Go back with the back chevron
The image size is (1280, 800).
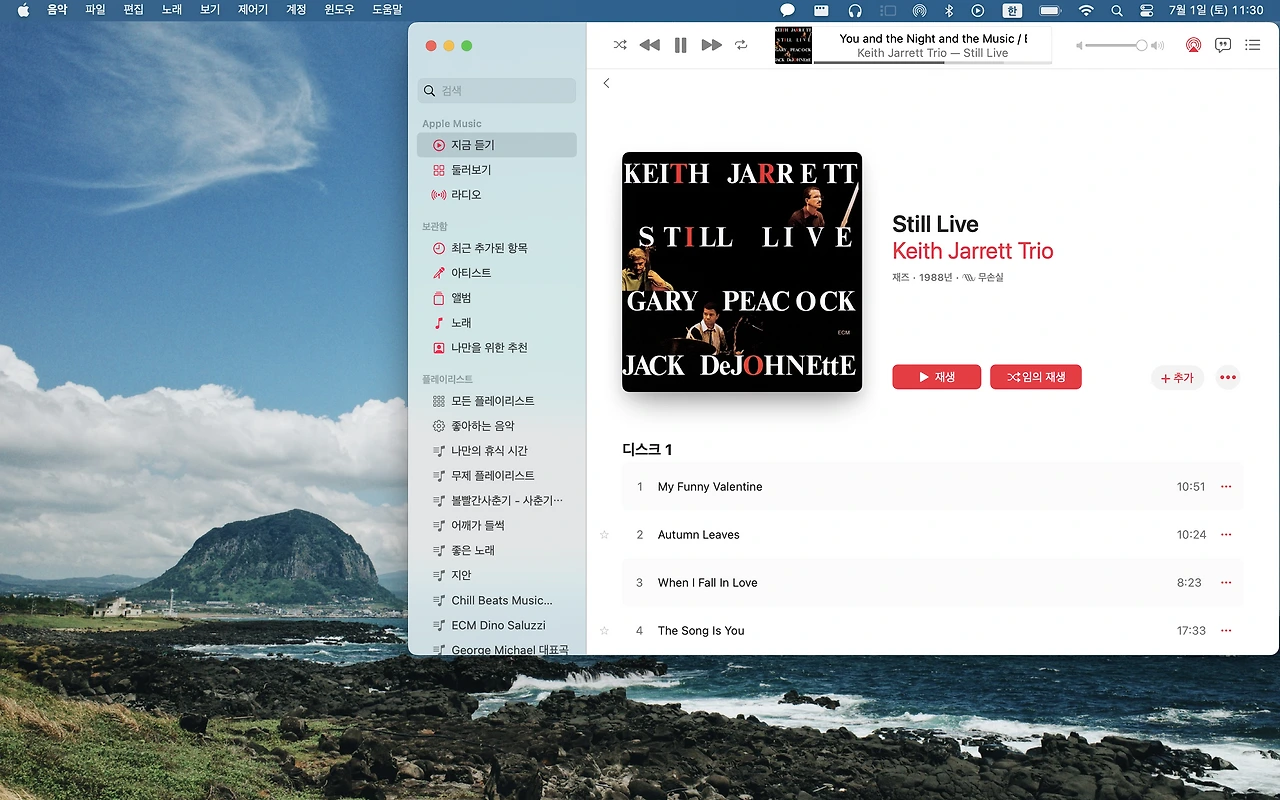click(x=606, y=83)
